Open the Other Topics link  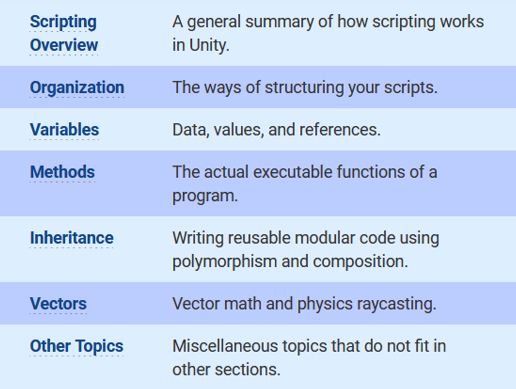pyautogui.click(x=77, y=346)
